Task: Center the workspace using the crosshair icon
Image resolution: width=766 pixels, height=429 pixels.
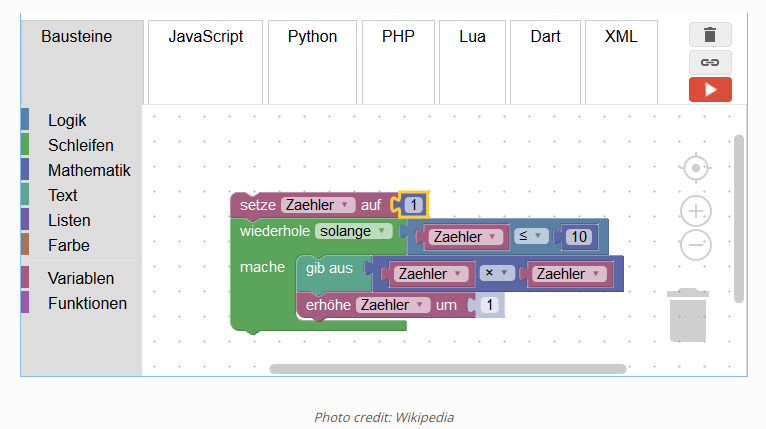Action: tap(695, 167)
